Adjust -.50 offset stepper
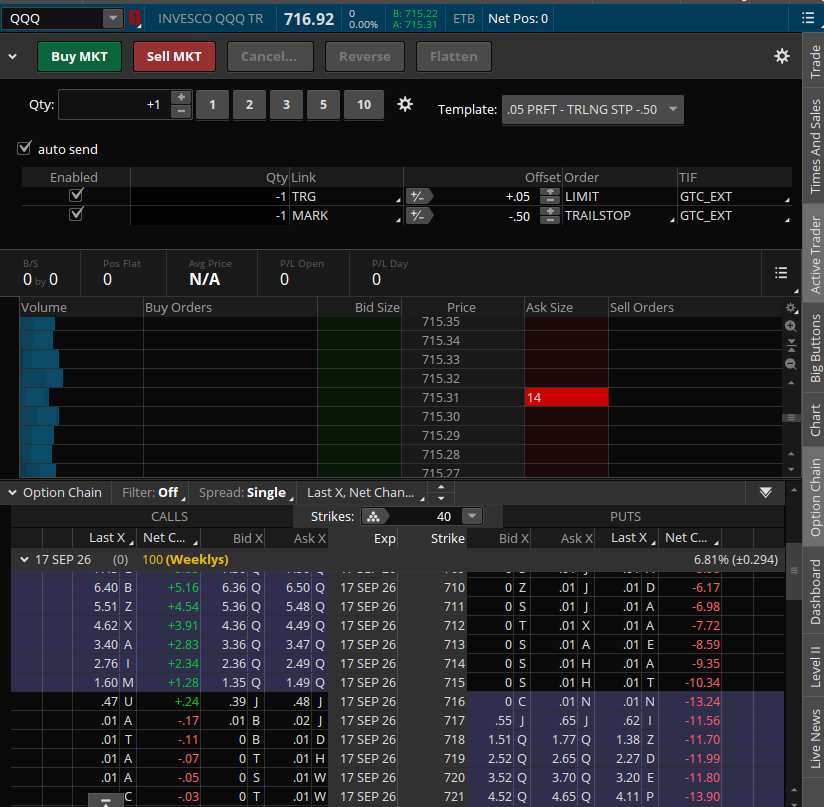The image size is (824, 807). click(x=550, y=215)
